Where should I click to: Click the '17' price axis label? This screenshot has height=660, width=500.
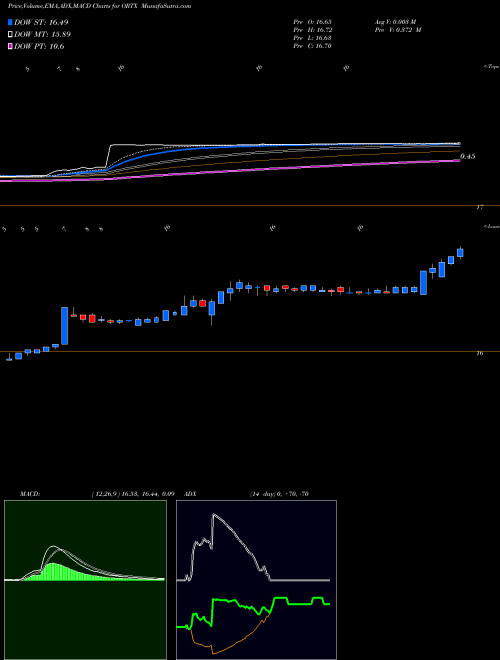pos(480,208)
